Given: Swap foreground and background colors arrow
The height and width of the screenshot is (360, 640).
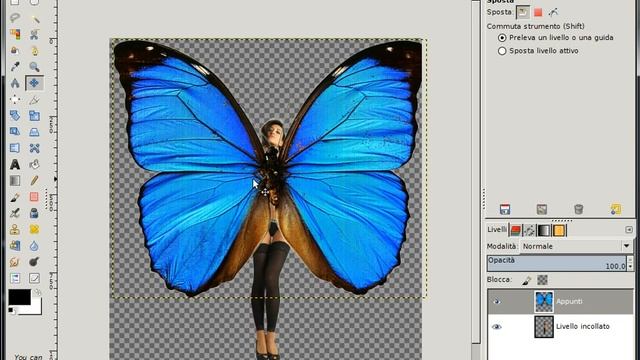Looking at the screenshot, I should tap(38, 292).
